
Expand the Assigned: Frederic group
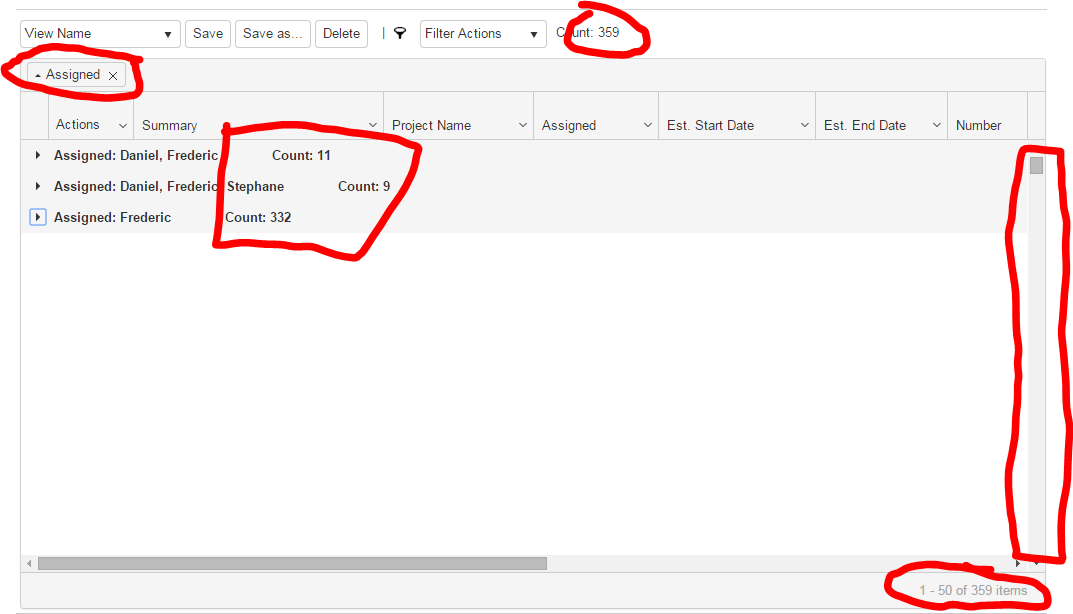[38, 217]
